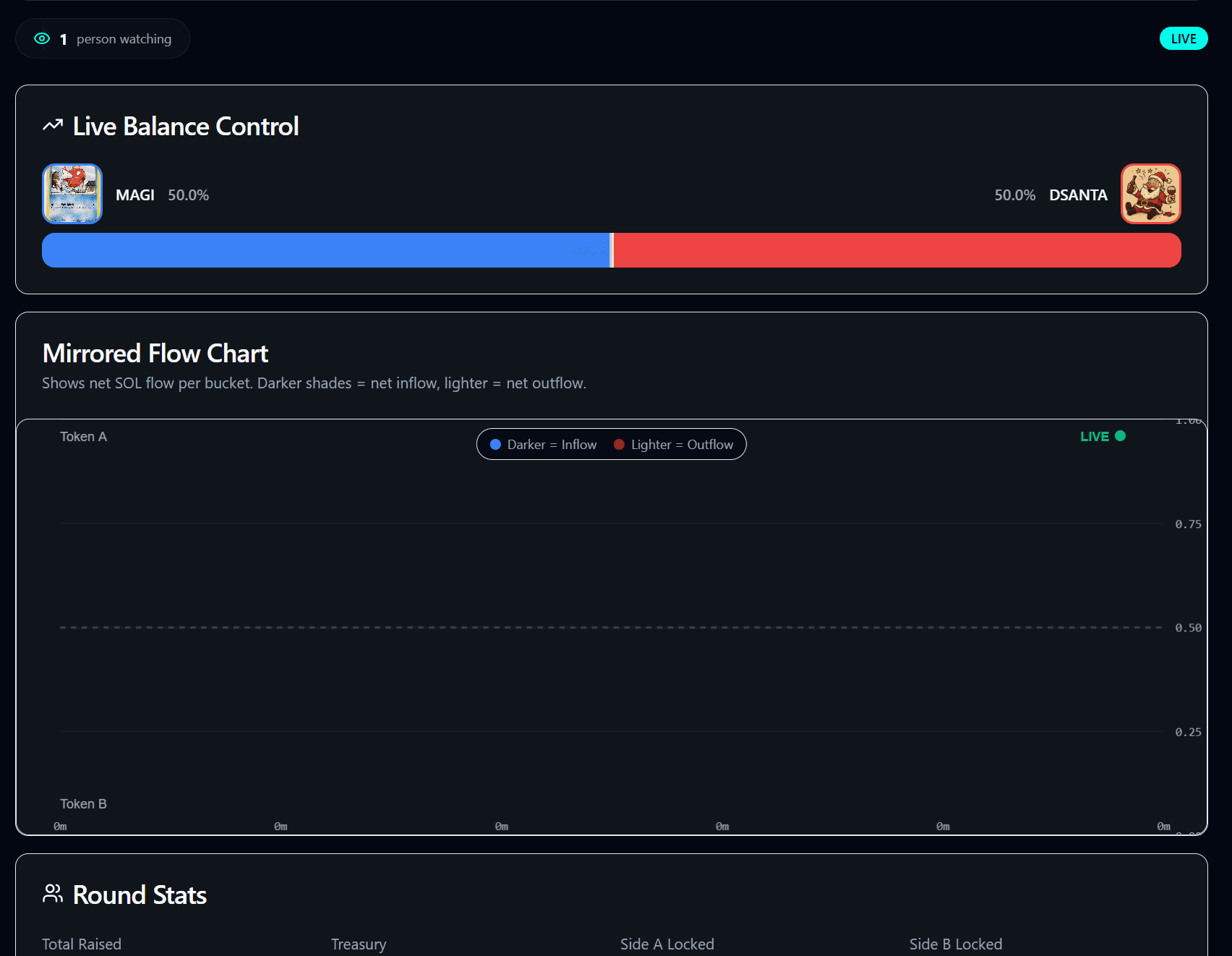Screen dimensions: 1232x956
Task: Open the MAGI token avatar
Action: click(71, 194)
